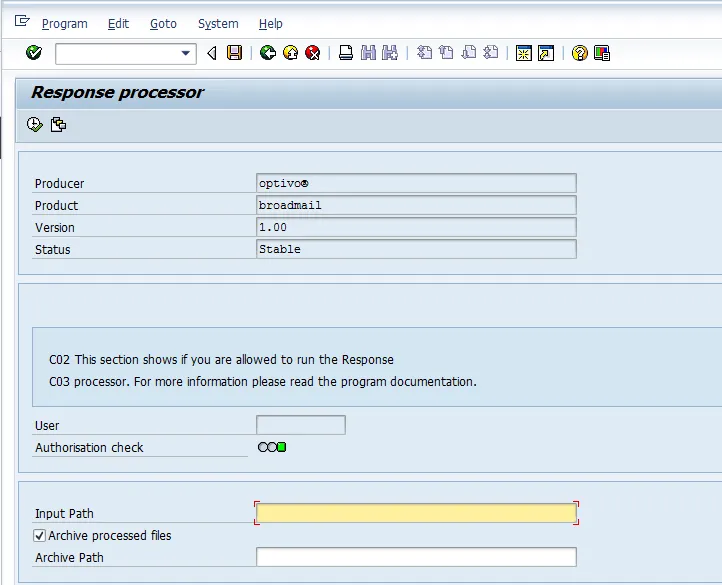
Task: Collapse command field with left triangle icon
Action: [212, 53]
